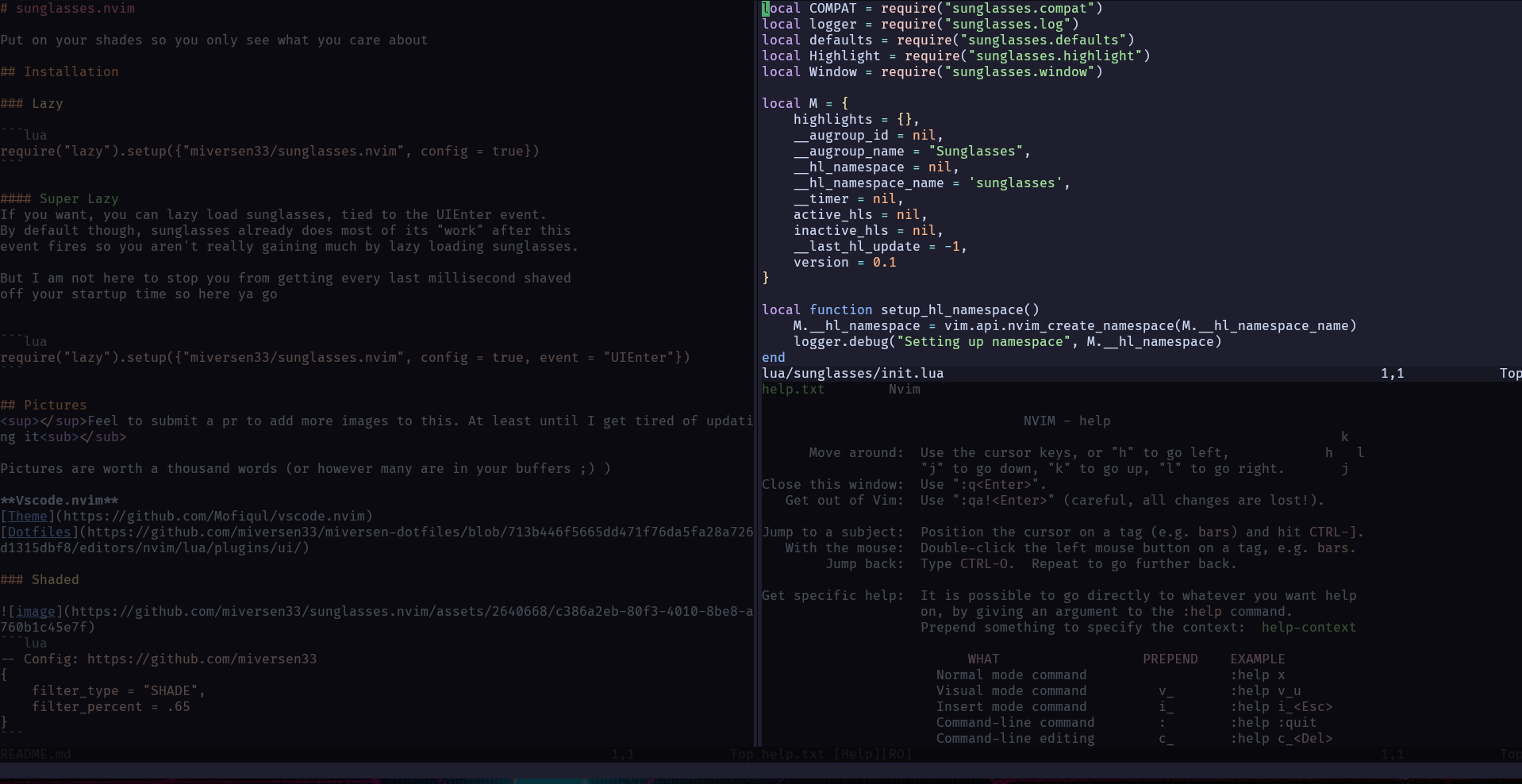This screenshot has height=784, width=1522.
Task: Click the '**Vscode.nvim**' bold text
Action: click(x=60, y=500)
